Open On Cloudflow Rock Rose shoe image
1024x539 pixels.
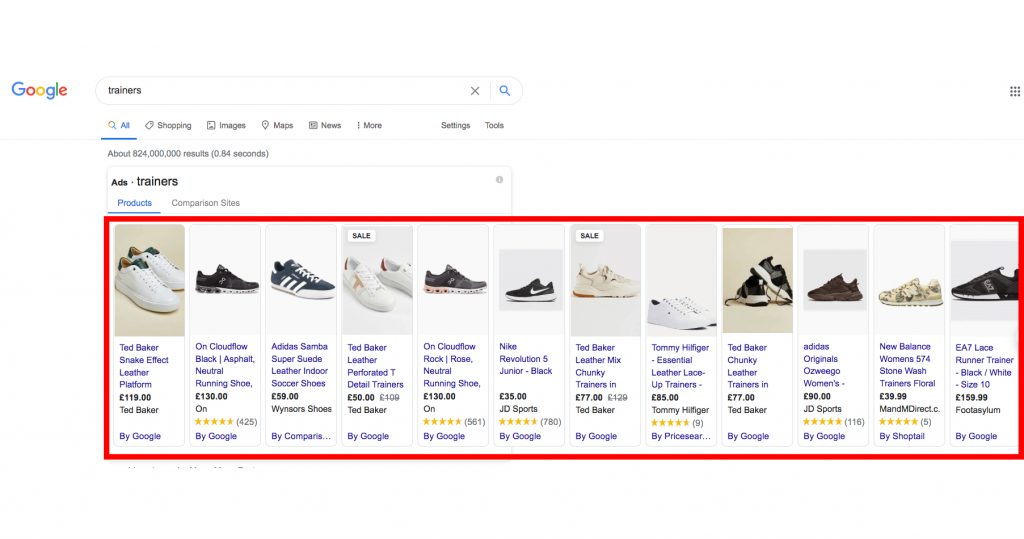pos(453,281)
